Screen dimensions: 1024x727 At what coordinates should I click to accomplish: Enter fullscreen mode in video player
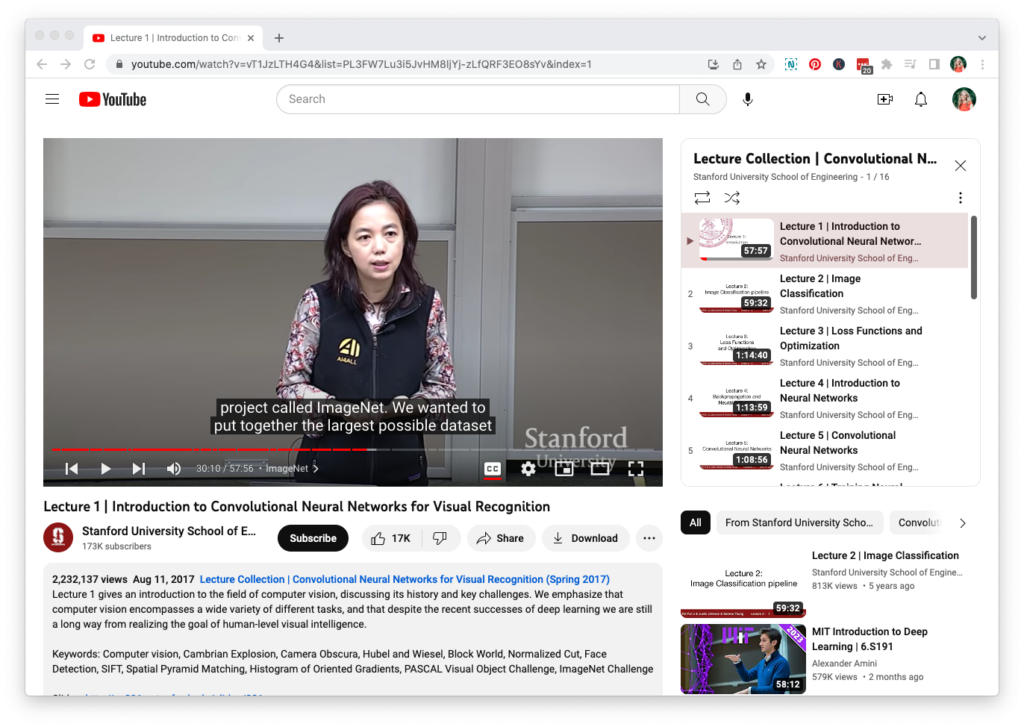click(x=635, y=468)
